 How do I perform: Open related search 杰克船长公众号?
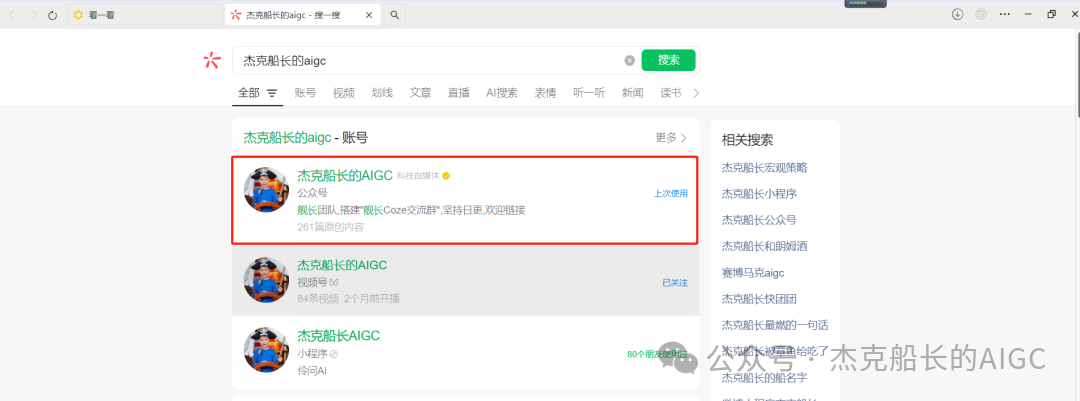(x=759, y=220)
